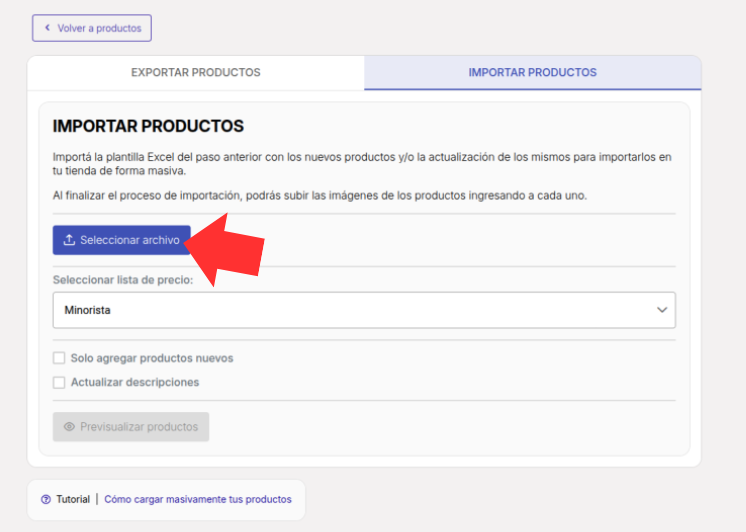The image size is (746, 532).
Task: Switch to the Exportar Productos tab
Action: pyautogui.click(x=196, y=73)
